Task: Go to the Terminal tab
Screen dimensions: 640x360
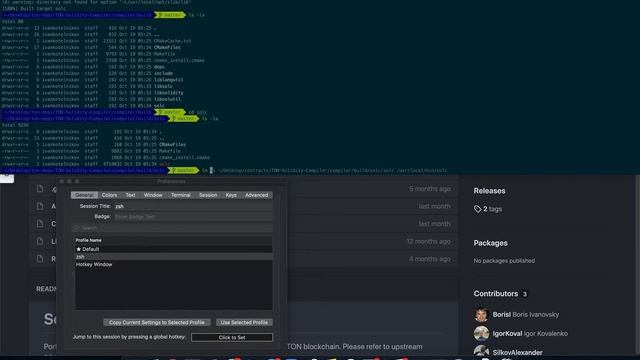Action: (181, 195)
